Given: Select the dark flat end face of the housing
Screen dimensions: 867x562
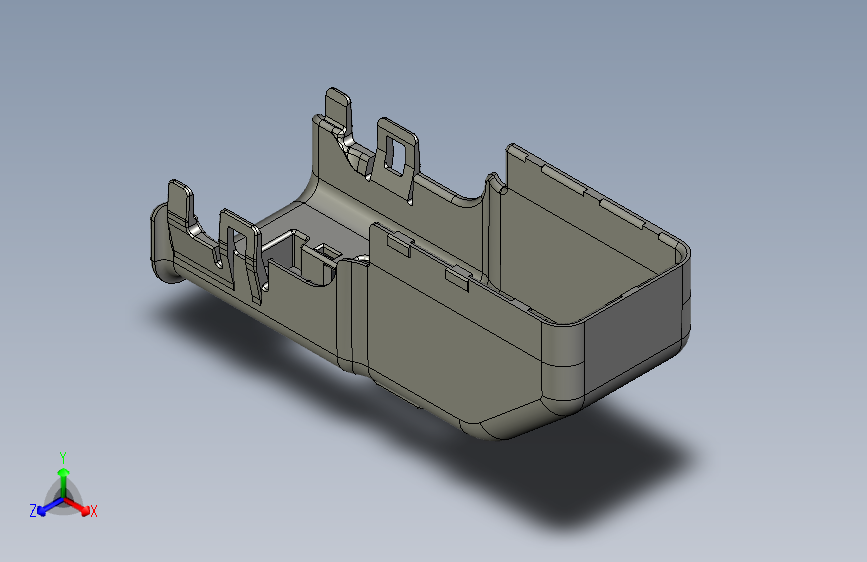Looking at the screenshot, I should pyautogui.click(x=632, y=330).
